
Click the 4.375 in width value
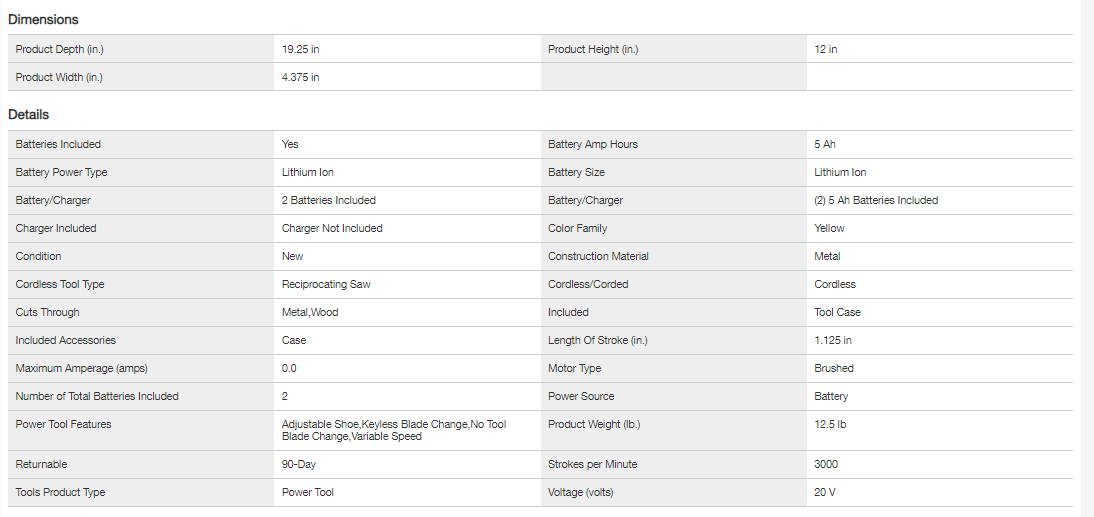pos(301,77)
